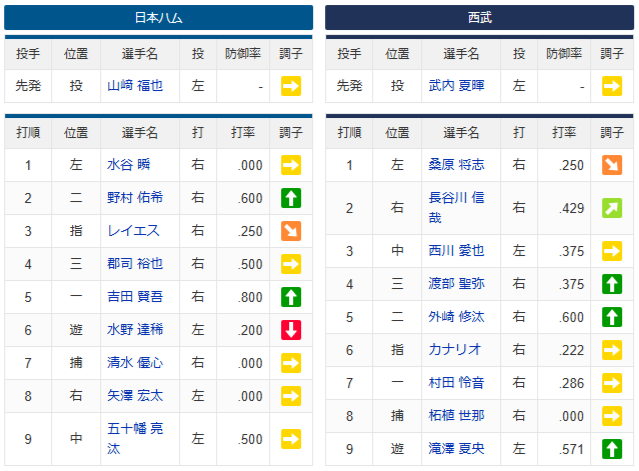Open player link レイエス

(133, 231)
